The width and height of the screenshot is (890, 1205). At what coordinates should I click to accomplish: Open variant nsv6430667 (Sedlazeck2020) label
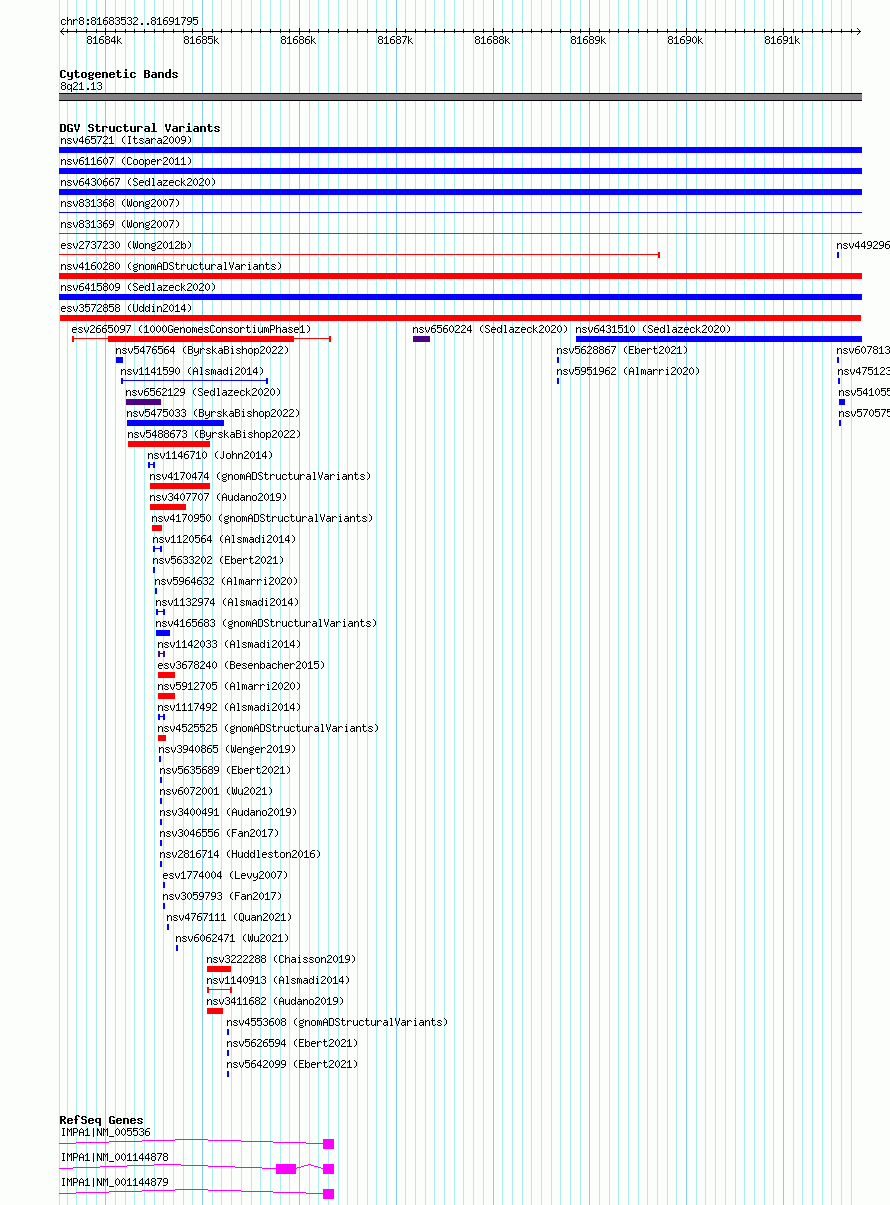[x=138, y=182]
